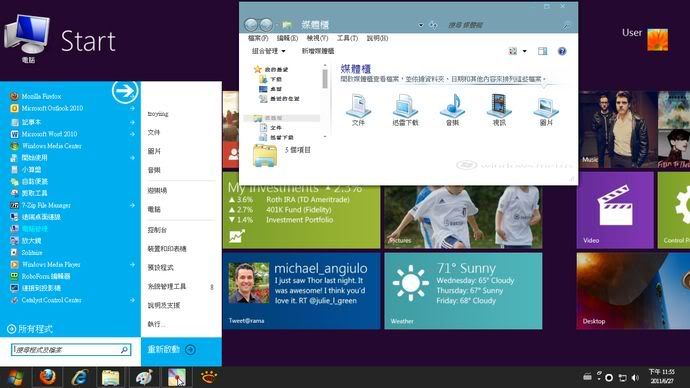Expand Catalyst Control Center submenu arrow
The image size is (690, 388).
[132, 300]
